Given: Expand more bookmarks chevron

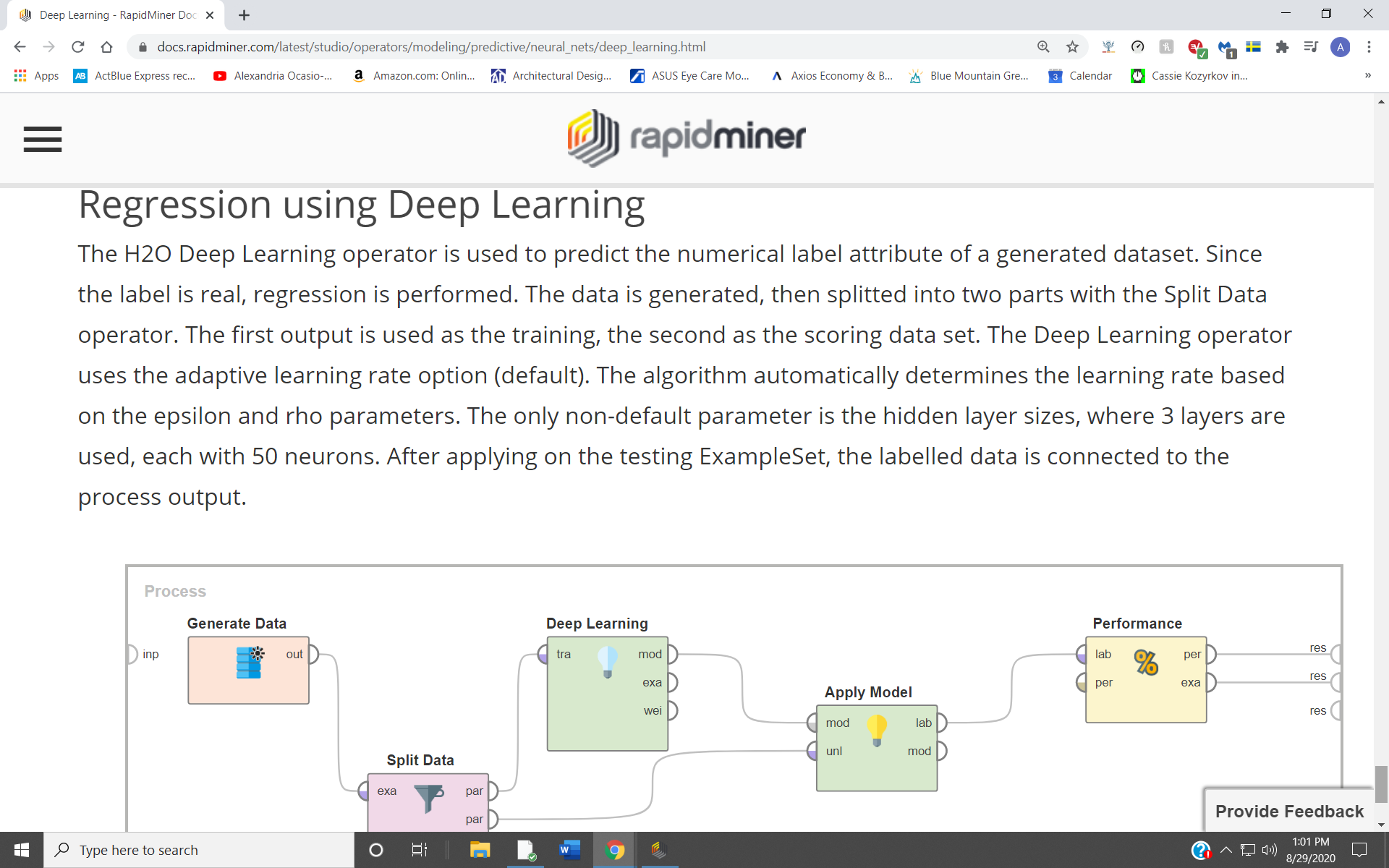Looking at the screenshot, I should (x=1367, y=76).
